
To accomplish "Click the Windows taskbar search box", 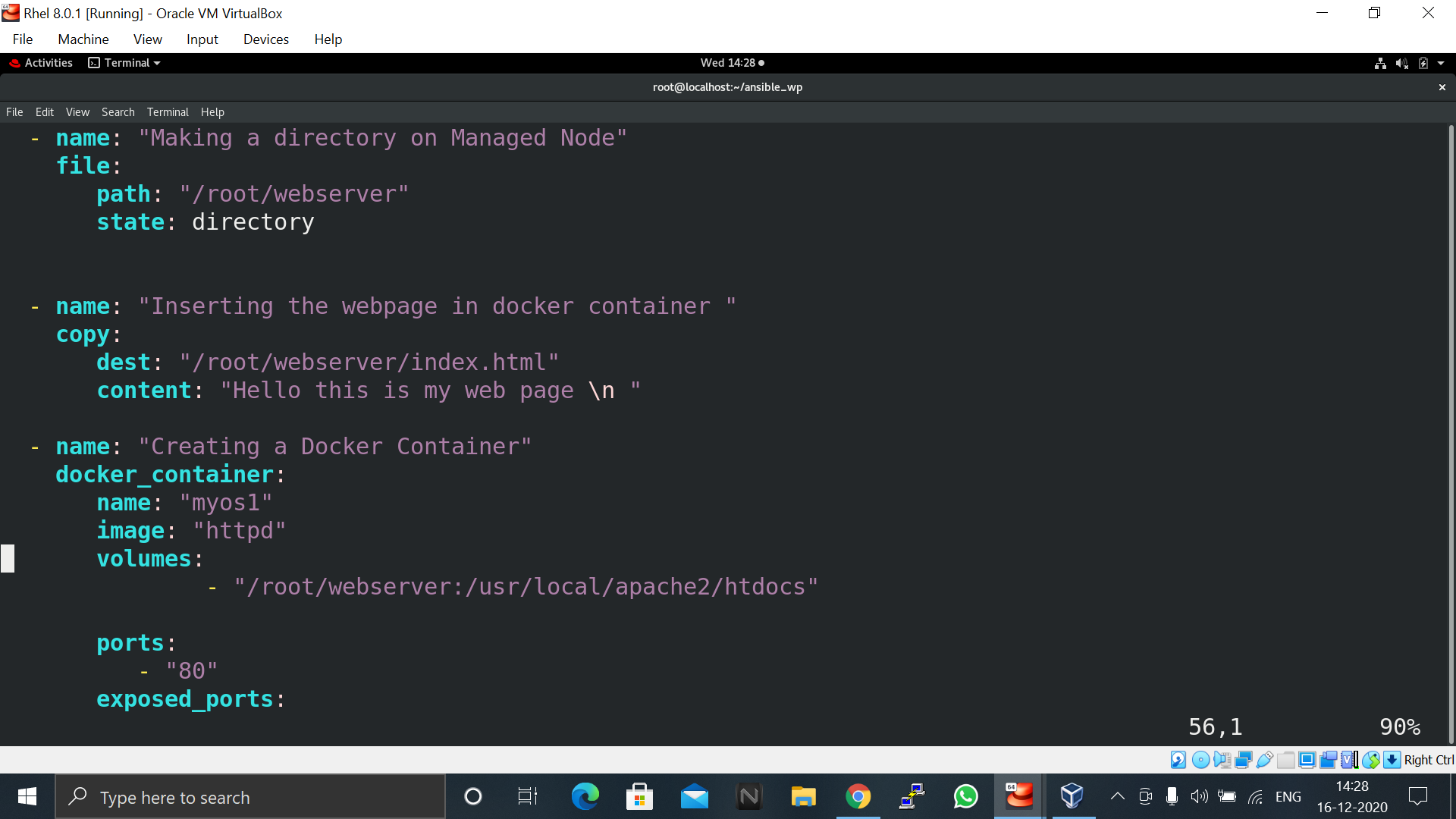I will (250, 797).
